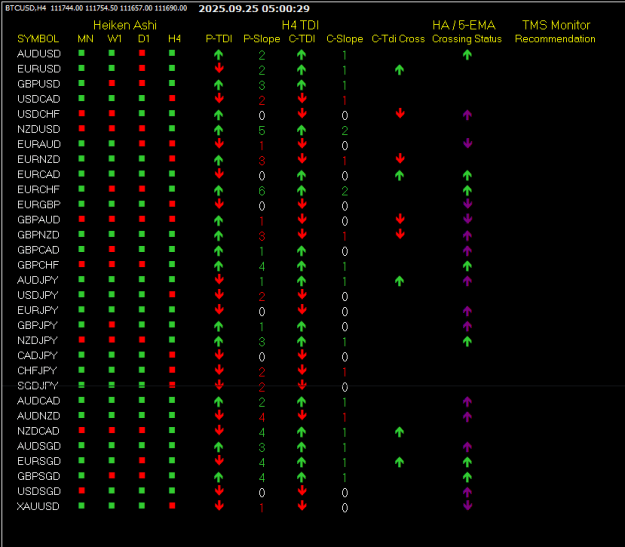
Task: Click the green crossing arrow for GBPSGD
Action: click(467, 476)
